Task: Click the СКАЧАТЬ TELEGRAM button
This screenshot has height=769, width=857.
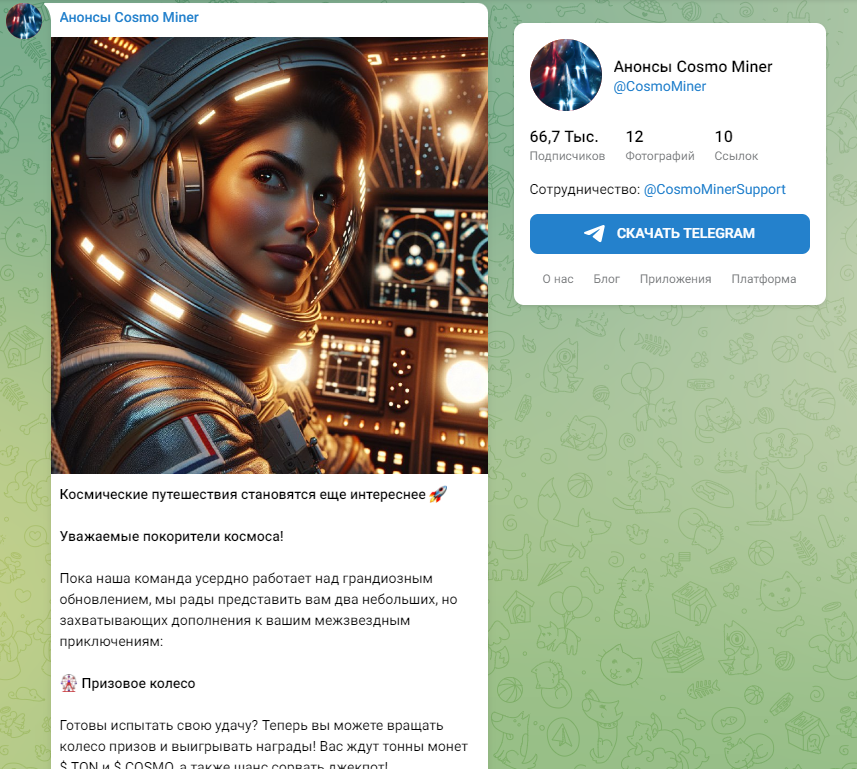Action: [670, 234]
